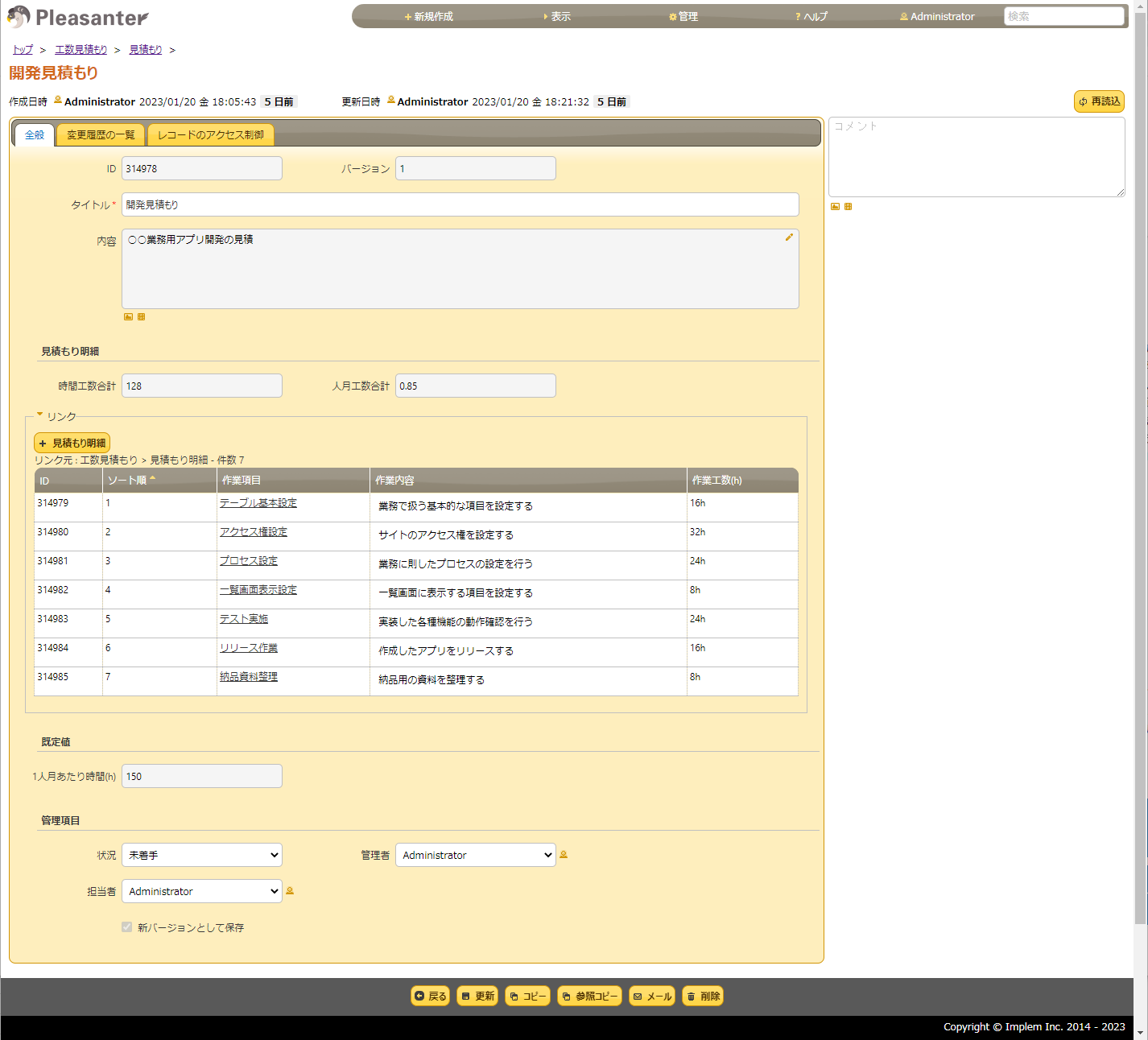
Task: Open リリース作業 link
Action: [249, 647]
